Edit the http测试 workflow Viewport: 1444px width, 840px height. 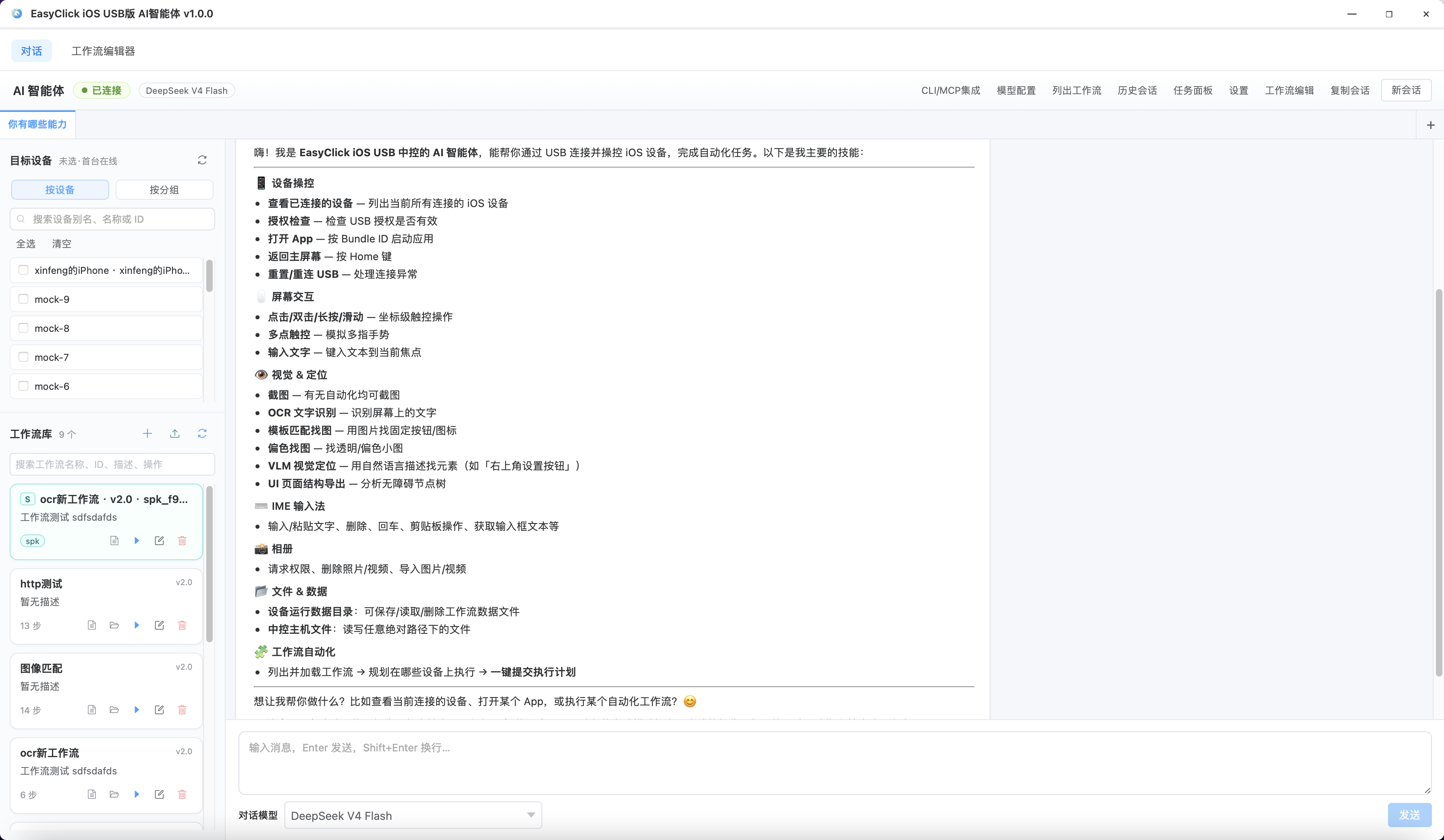pyautogui.click(x=159, y=625)
